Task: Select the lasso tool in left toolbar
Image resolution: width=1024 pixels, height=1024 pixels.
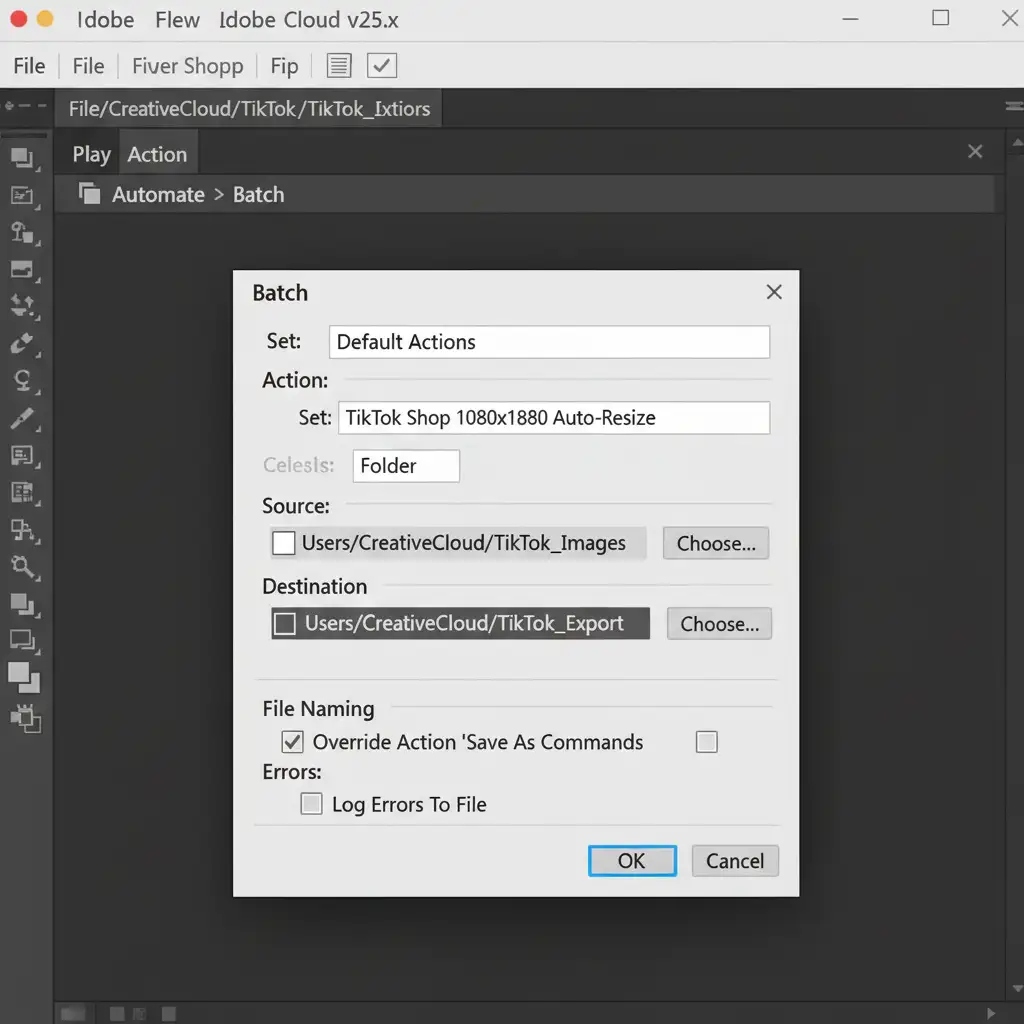Action: pos(22,381)
